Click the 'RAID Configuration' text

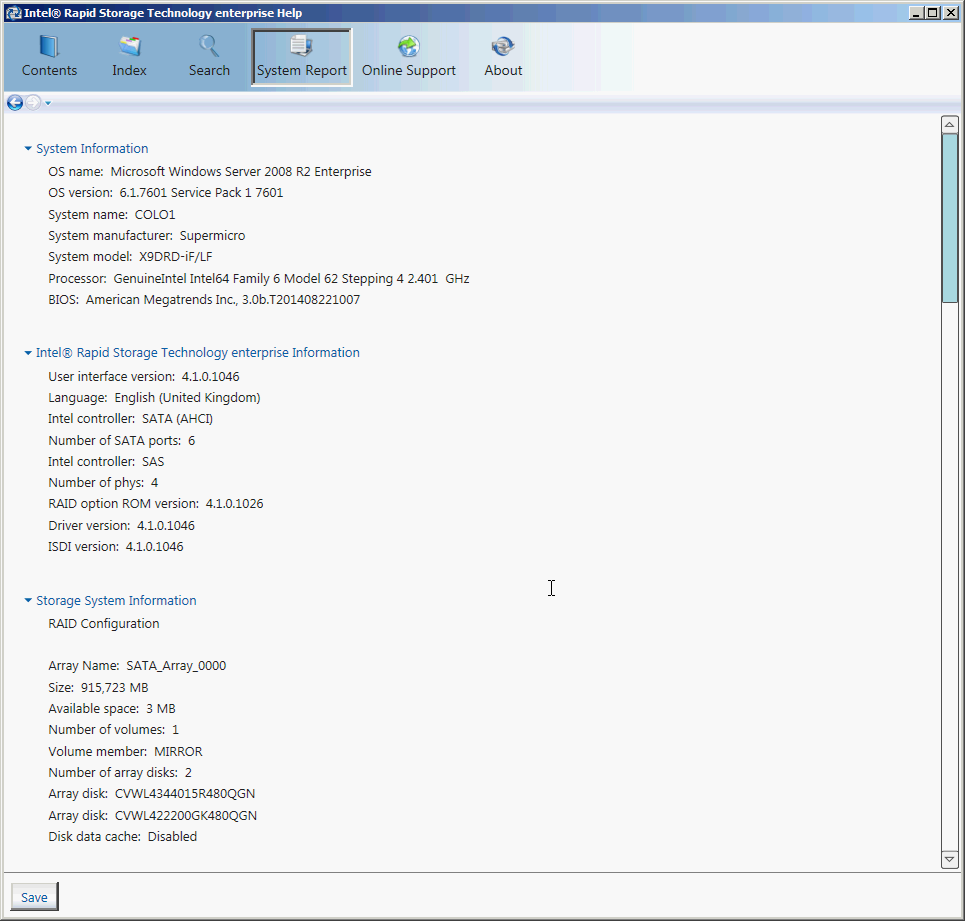(104, 624)
